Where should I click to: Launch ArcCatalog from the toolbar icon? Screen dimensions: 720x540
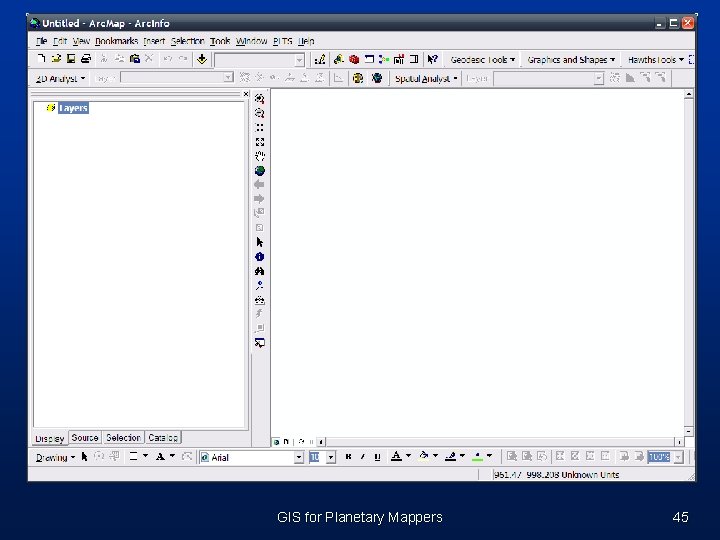(339, 59)
